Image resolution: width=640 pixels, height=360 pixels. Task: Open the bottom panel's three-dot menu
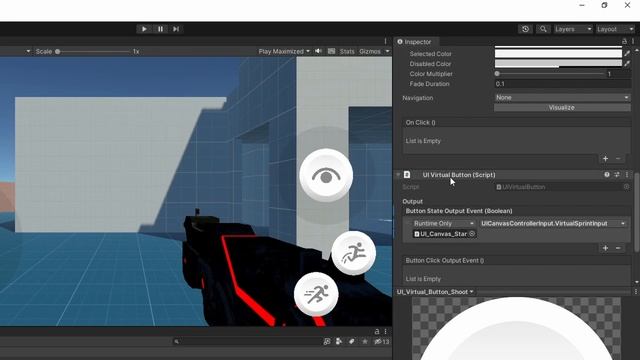(x=385, y=331)
